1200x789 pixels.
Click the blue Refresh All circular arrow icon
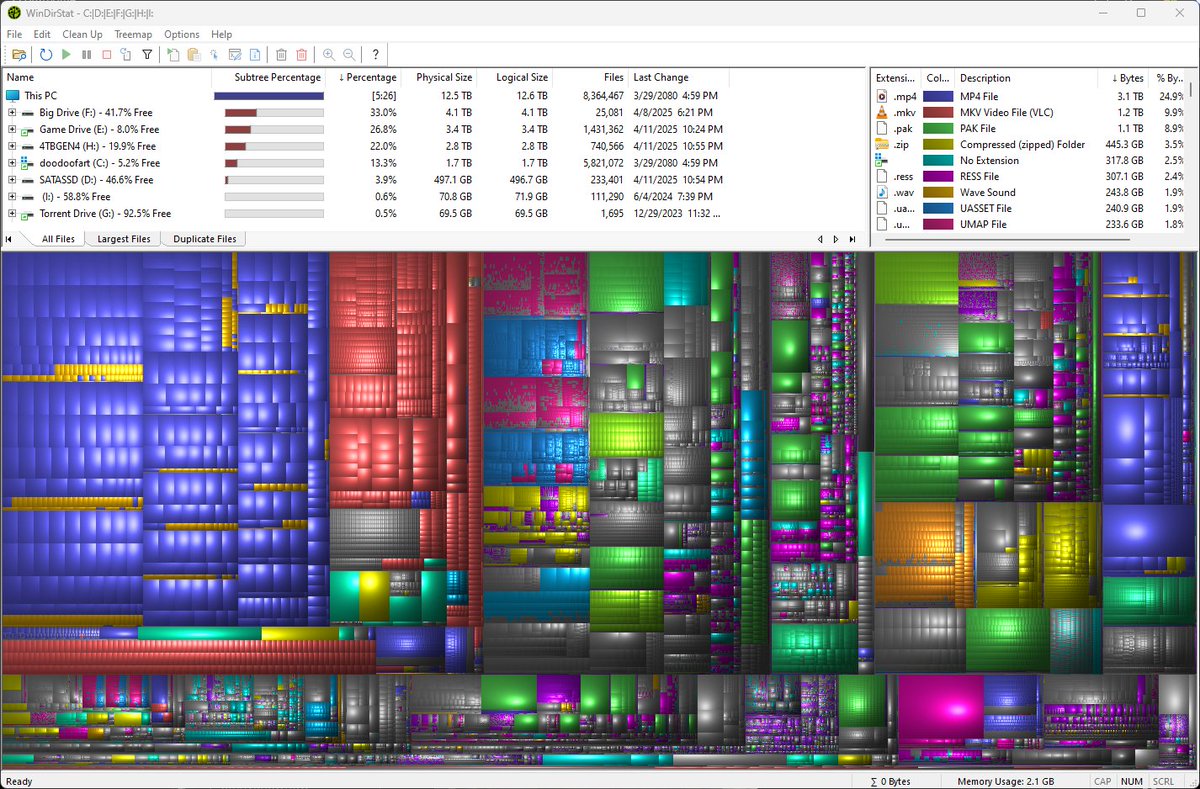(46, 55)
